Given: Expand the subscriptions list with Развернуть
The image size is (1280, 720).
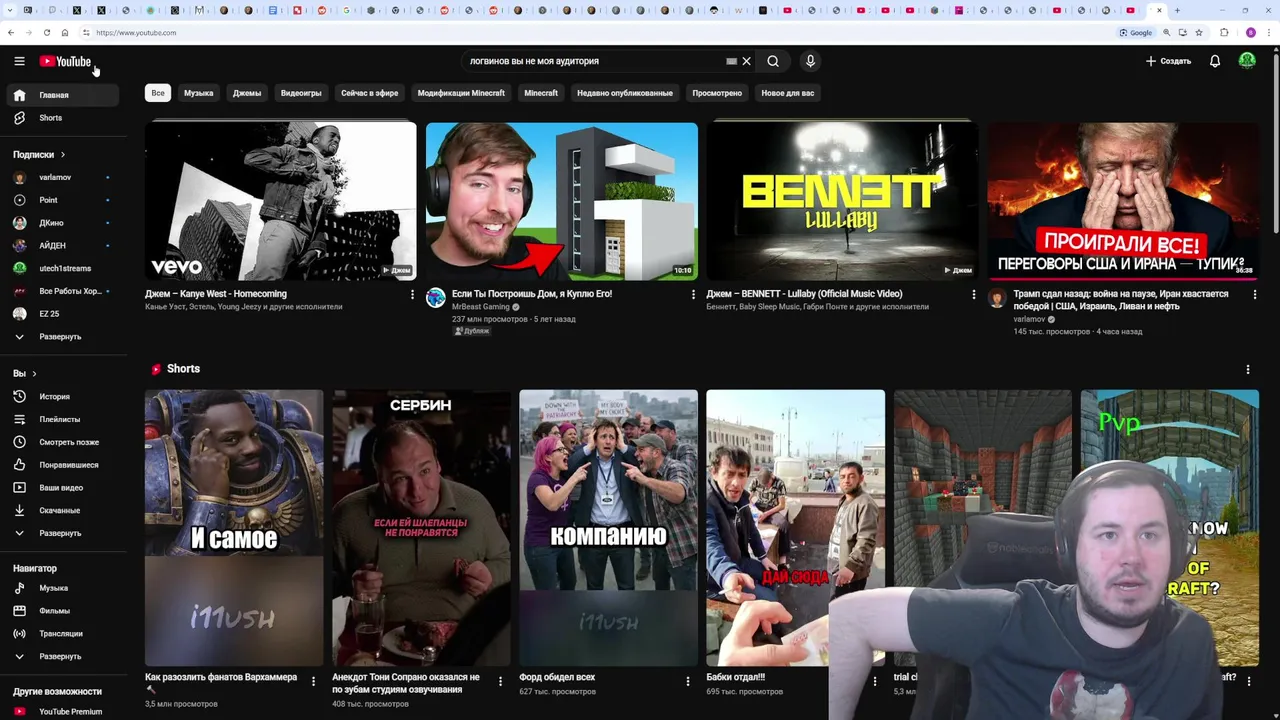Looking at the screenshot, I should [61, 337].
